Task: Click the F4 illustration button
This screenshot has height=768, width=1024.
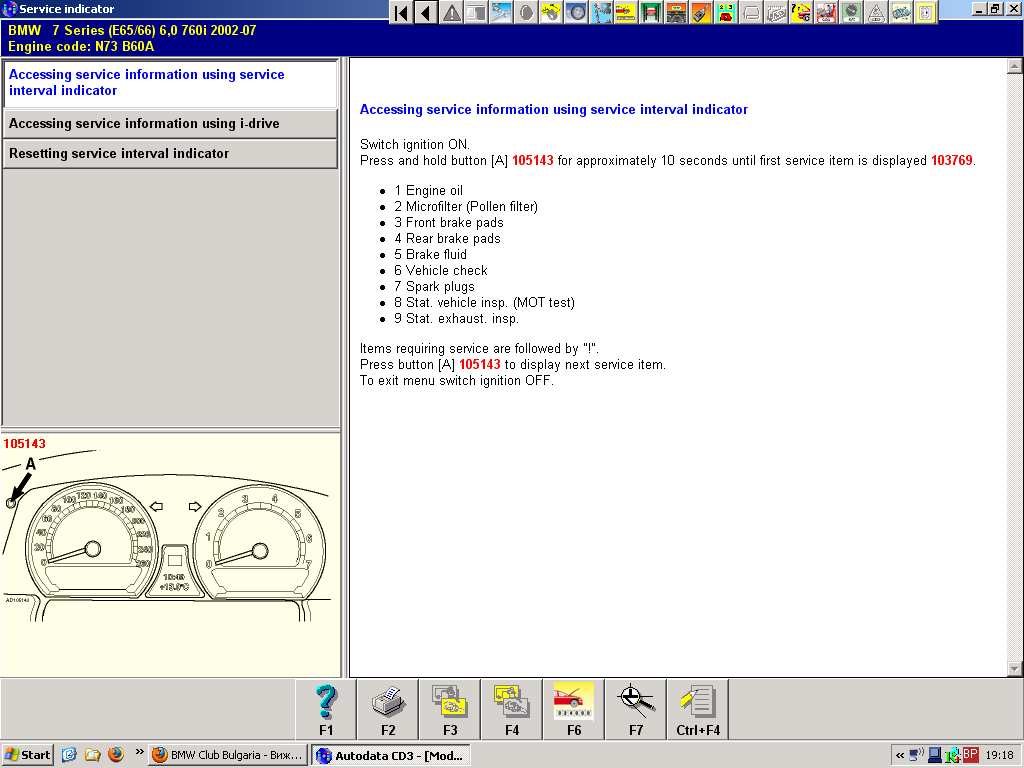Action: (512, 709)
